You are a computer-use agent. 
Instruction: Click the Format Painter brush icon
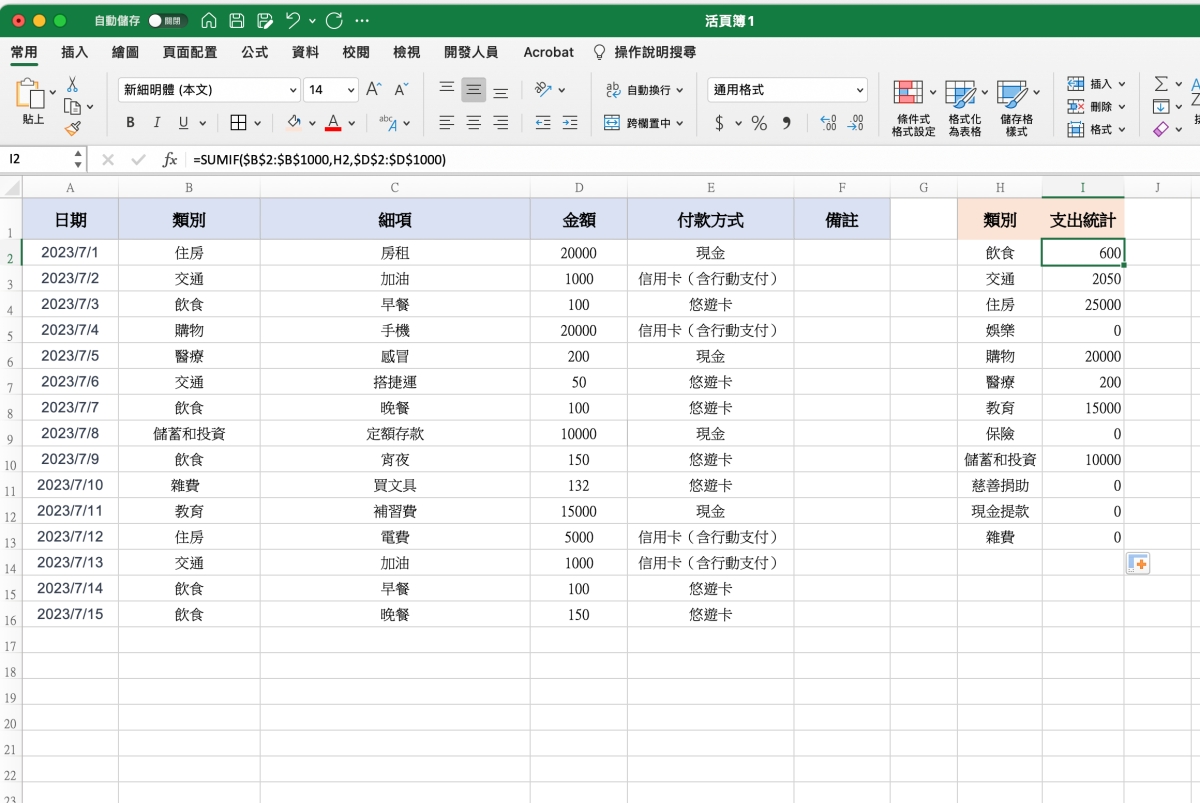click(x=72, y=127)
